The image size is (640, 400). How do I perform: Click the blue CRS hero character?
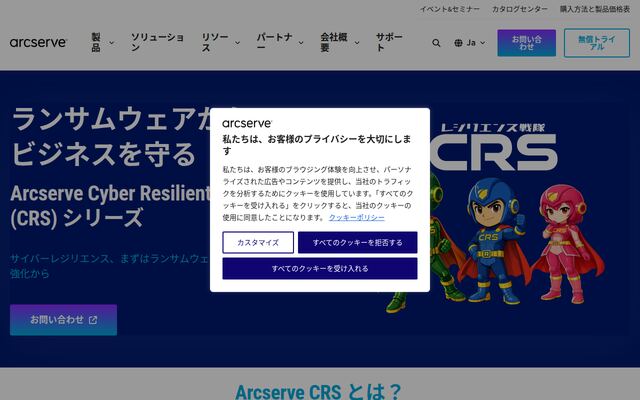click(494, 241)
